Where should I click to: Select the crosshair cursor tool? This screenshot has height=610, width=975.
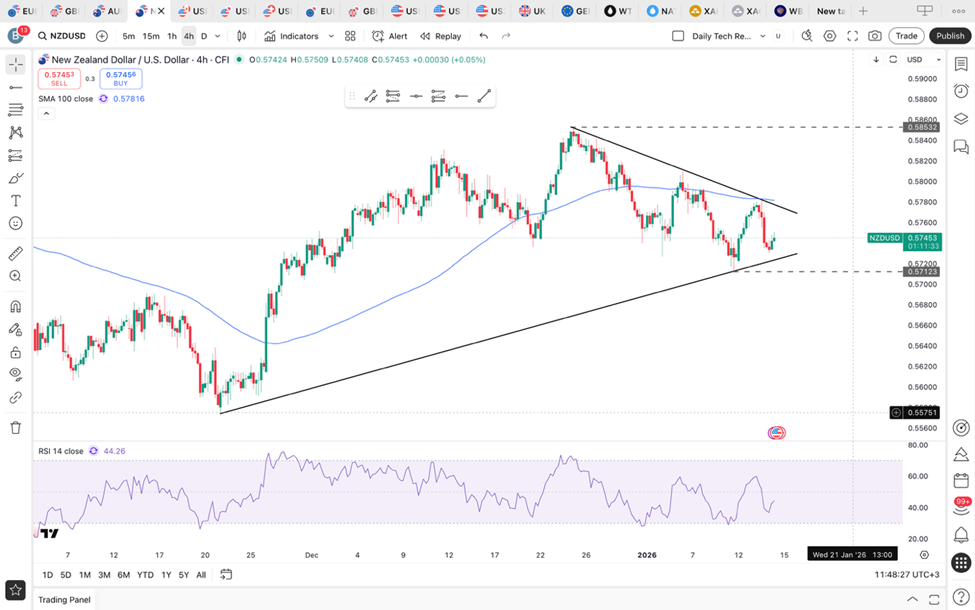pyautogui.click(x=16, y=65)
